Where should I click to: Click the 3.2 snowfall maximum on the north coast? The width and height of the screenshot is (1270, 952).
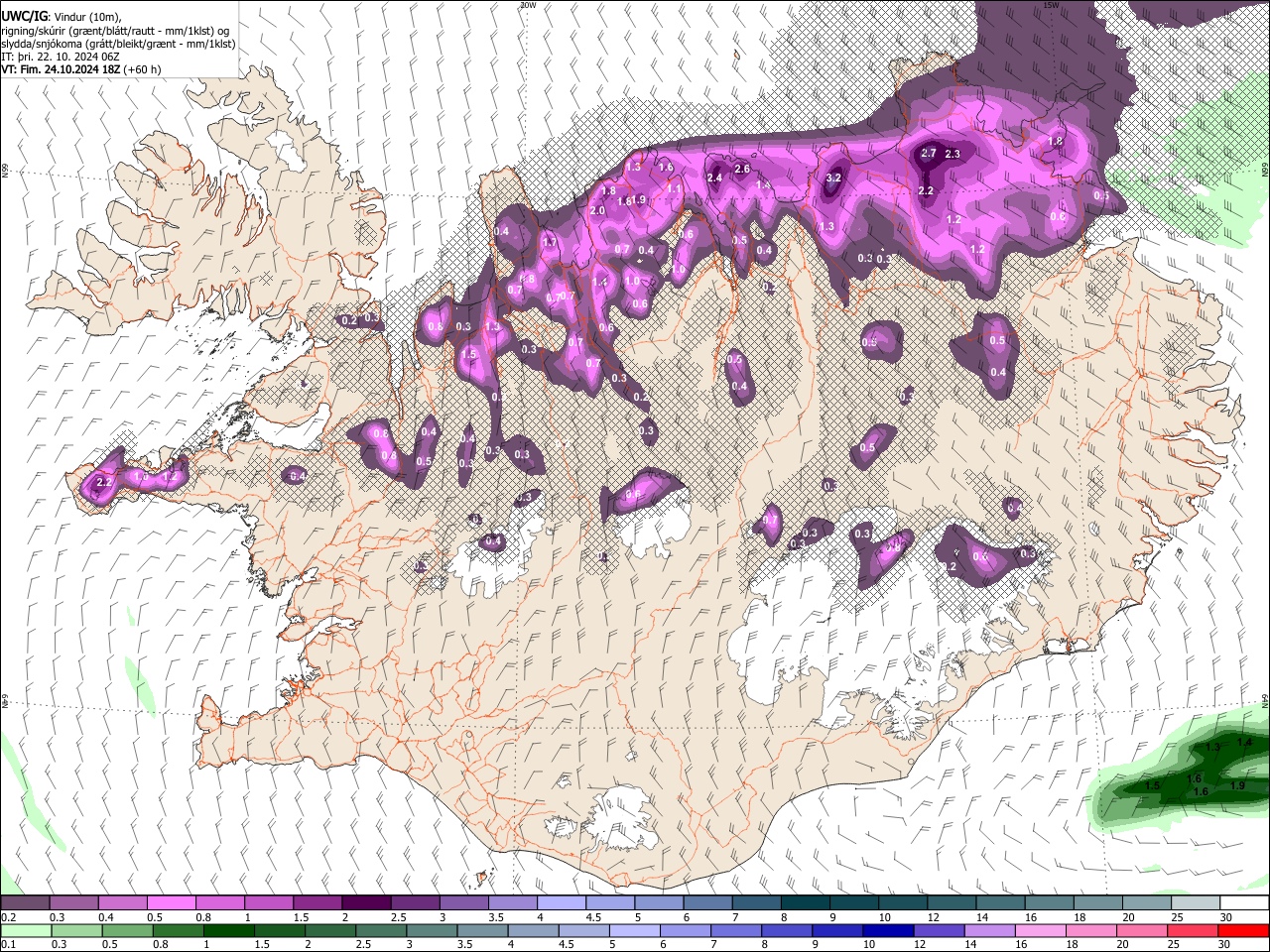(x=833, y=178)
